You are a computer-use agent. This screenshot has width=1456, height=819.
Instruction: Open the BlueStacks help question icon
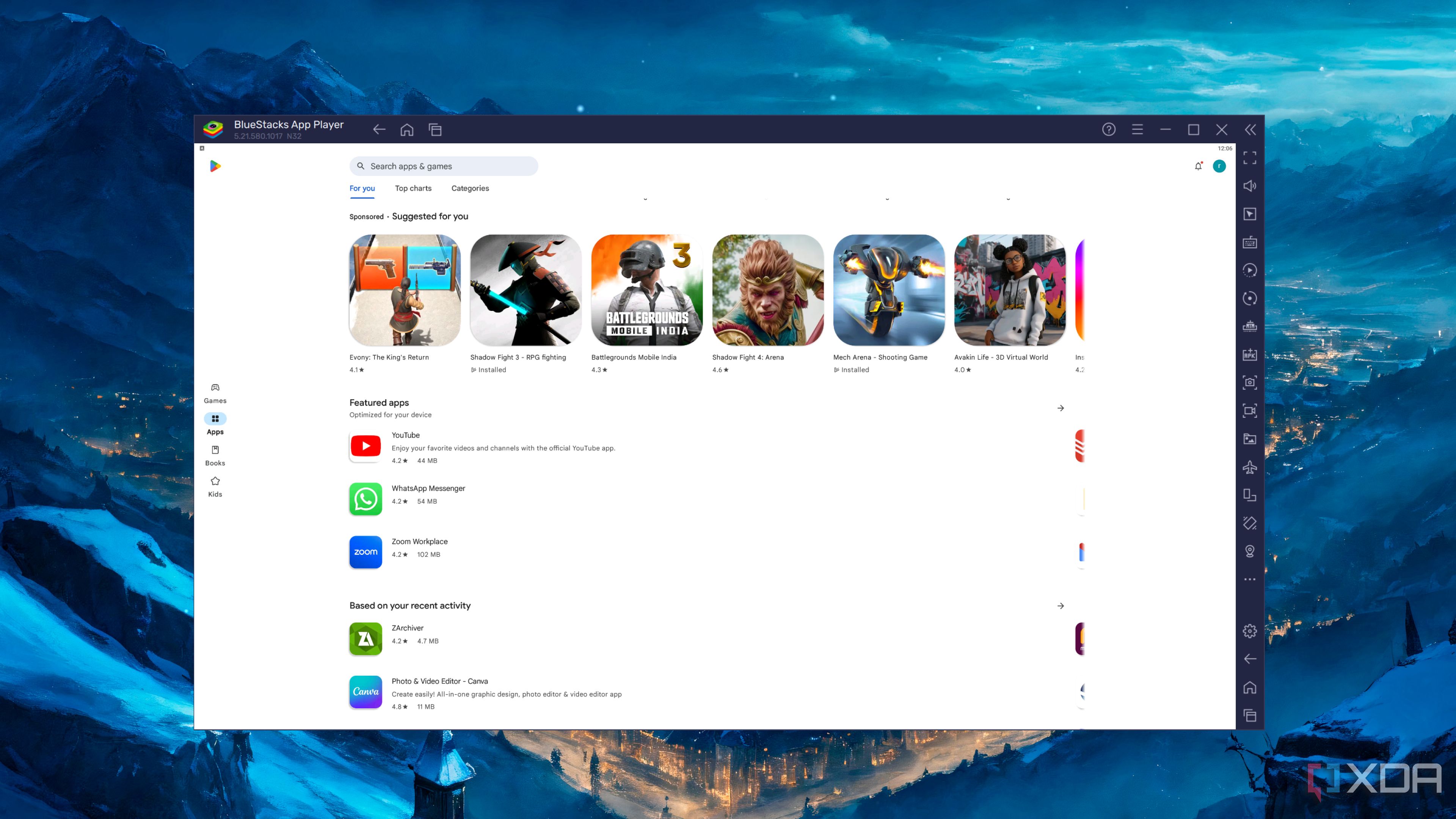pos(1108,129)
